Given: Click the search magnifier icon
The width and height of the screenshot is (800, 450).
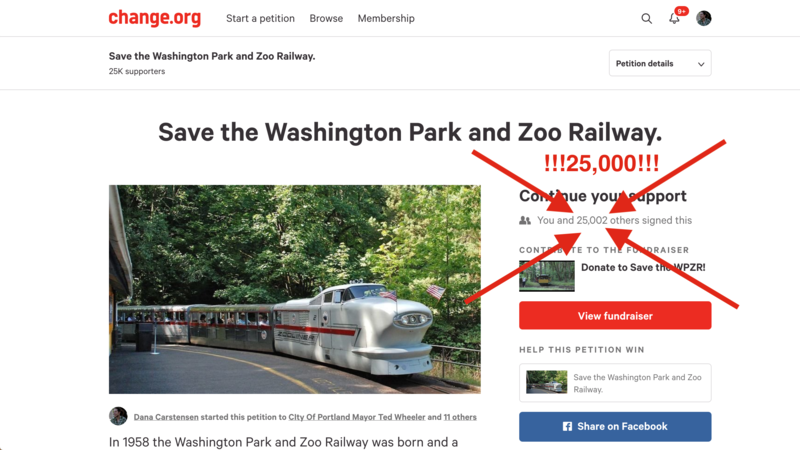Looking at the screenshot, I should (646, 19).
